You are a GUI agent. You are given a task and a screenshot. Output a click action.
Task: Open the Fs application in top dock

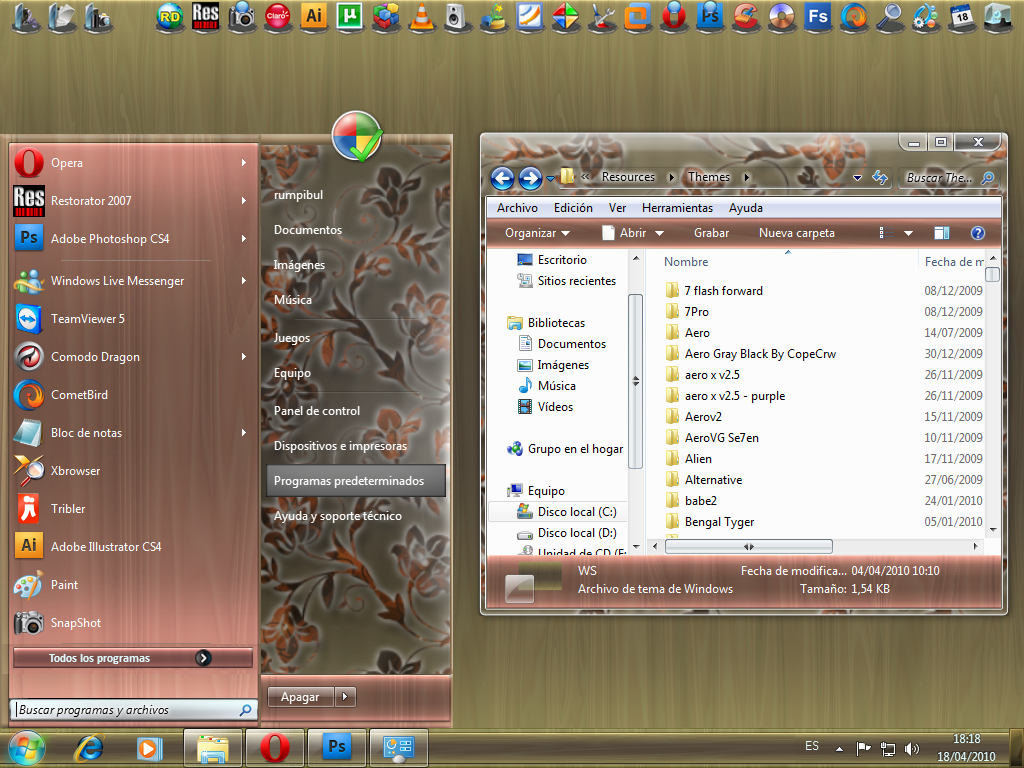[x=818, y=16]
